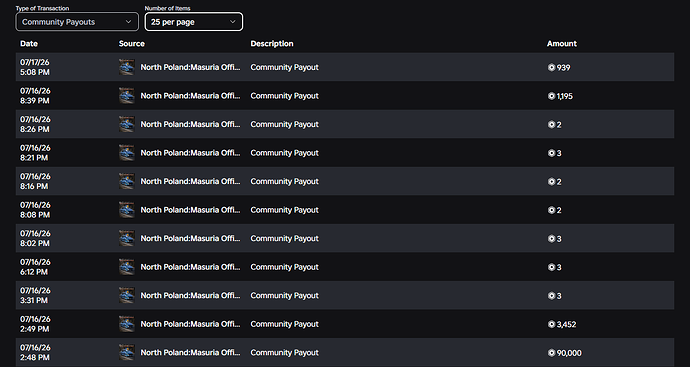The image size is (690, 367).
Task: Select the amount value 3,452
Action: coord(566,325)
